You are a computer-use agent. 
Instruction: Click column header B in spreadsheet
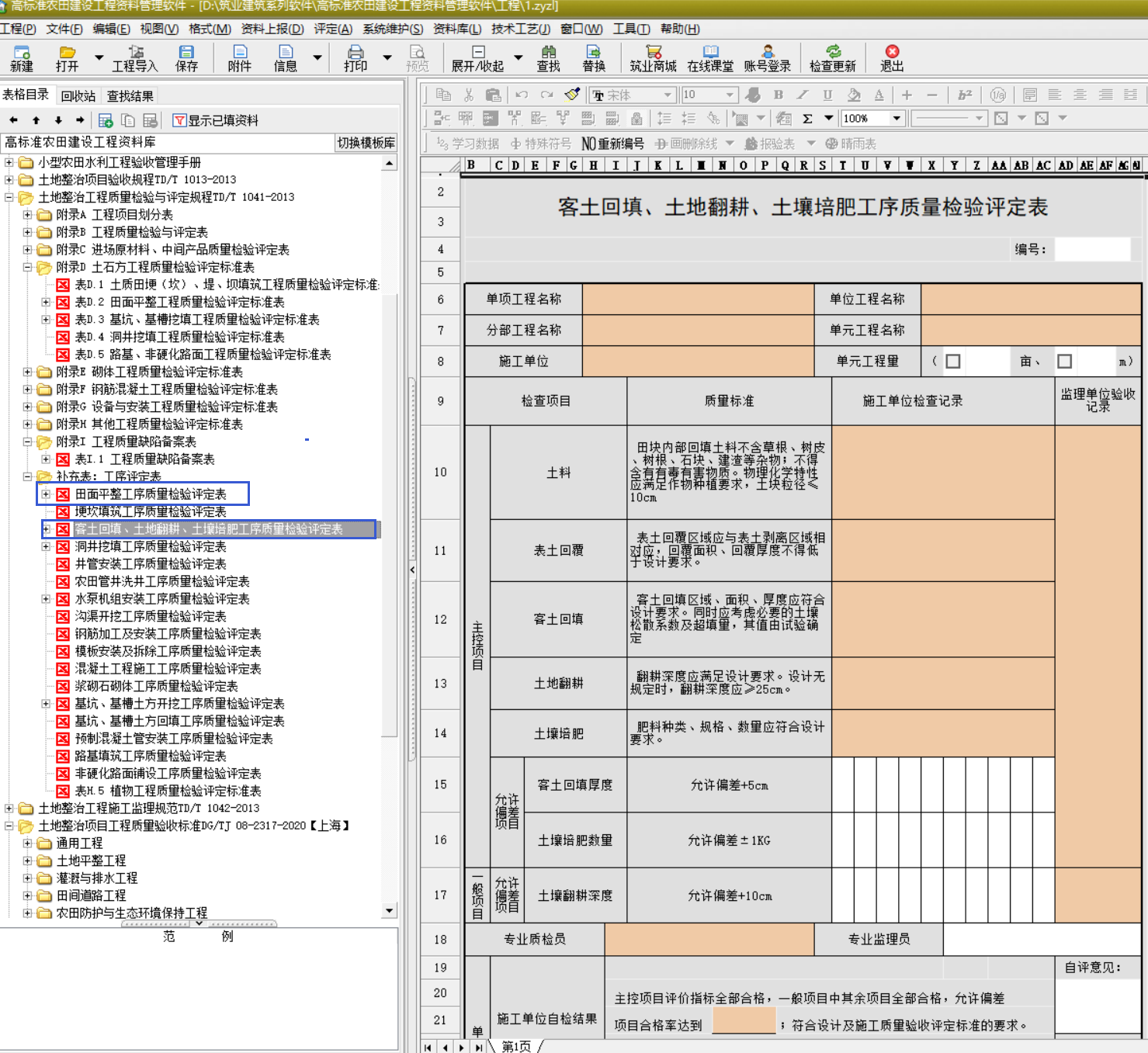pyautogui.click(x=472, y=165)
